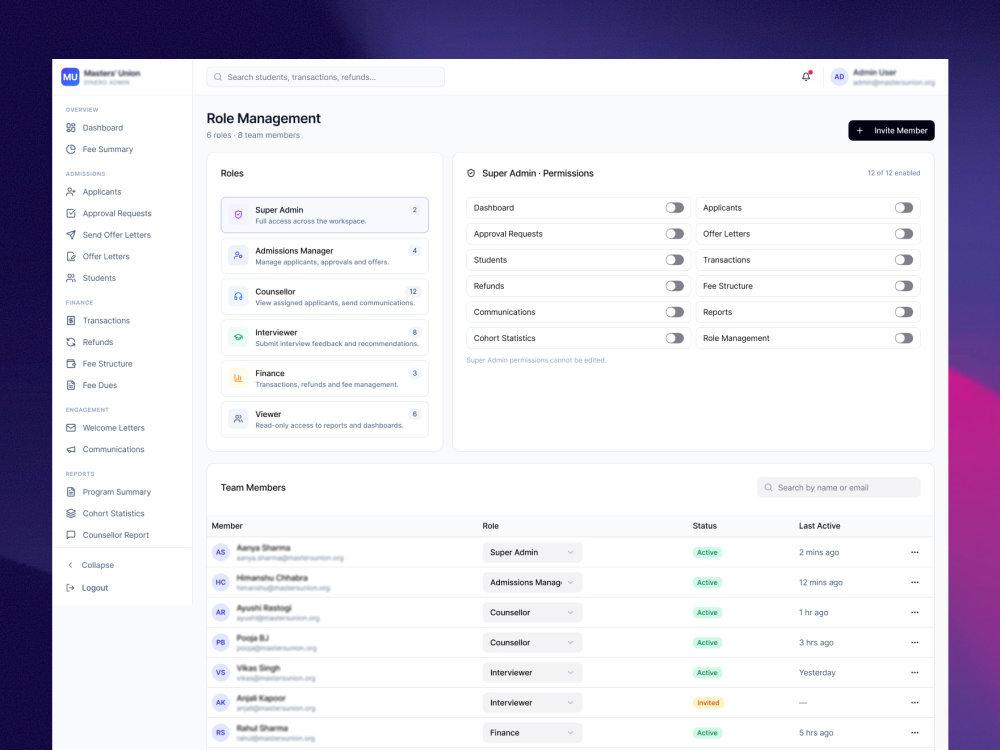This screenshot has height=750, width=1000.
Task: Toggle the Dashboard permission switch
Action: coord(674,208)
